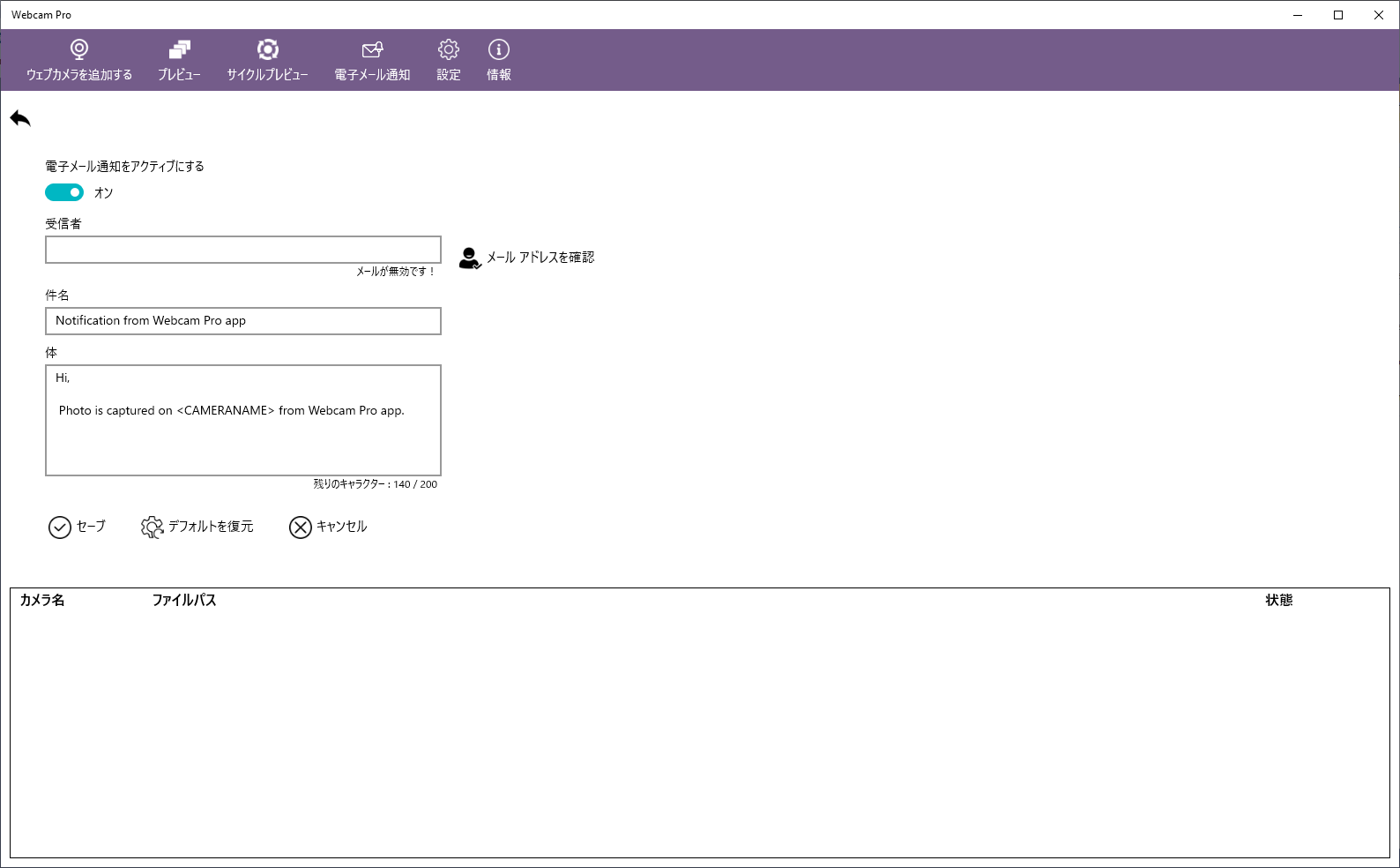Click the 状態 column header
The image size is (1400, 868).
[x=1279, y=601]
